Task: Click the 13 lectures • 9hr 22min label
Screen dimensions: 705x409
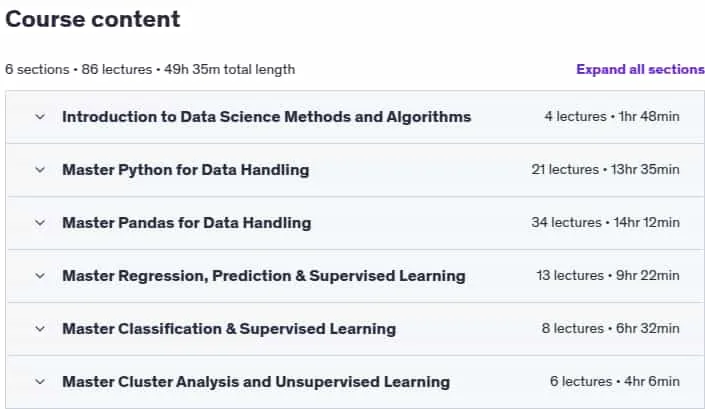Action: pos(608,276)
